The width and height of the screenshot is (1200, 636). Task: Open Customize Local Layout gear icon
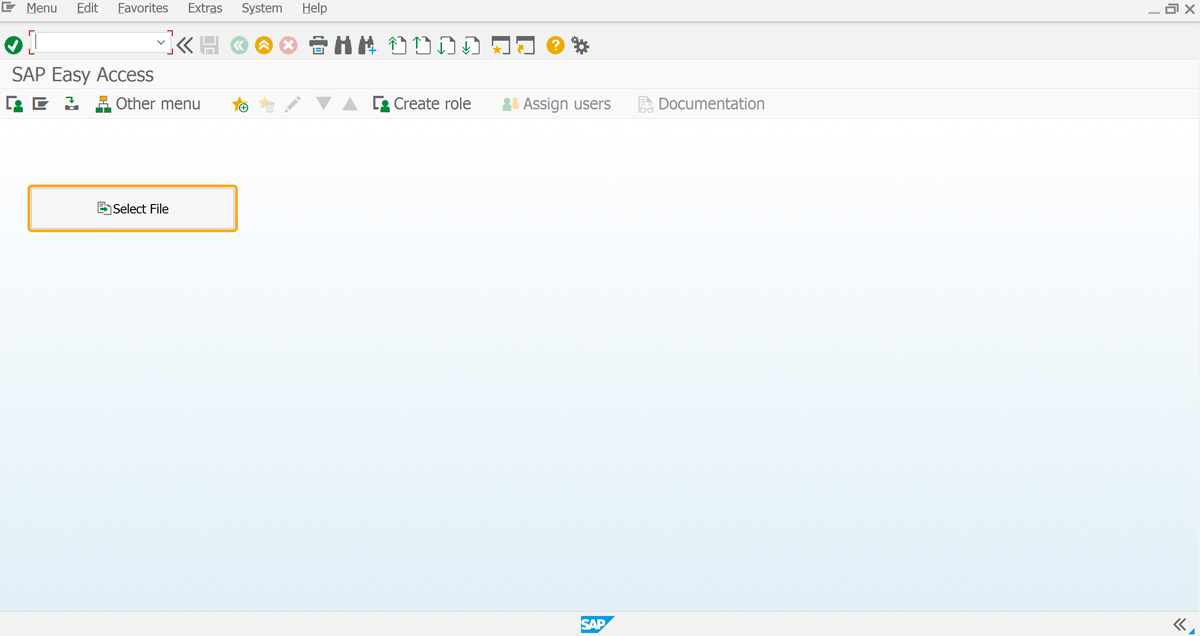coord(580,45)
